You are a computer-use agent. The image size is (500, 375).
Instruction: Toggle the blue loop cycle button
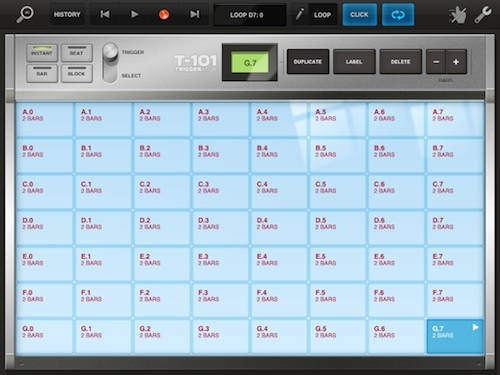(x=398, y=15)
